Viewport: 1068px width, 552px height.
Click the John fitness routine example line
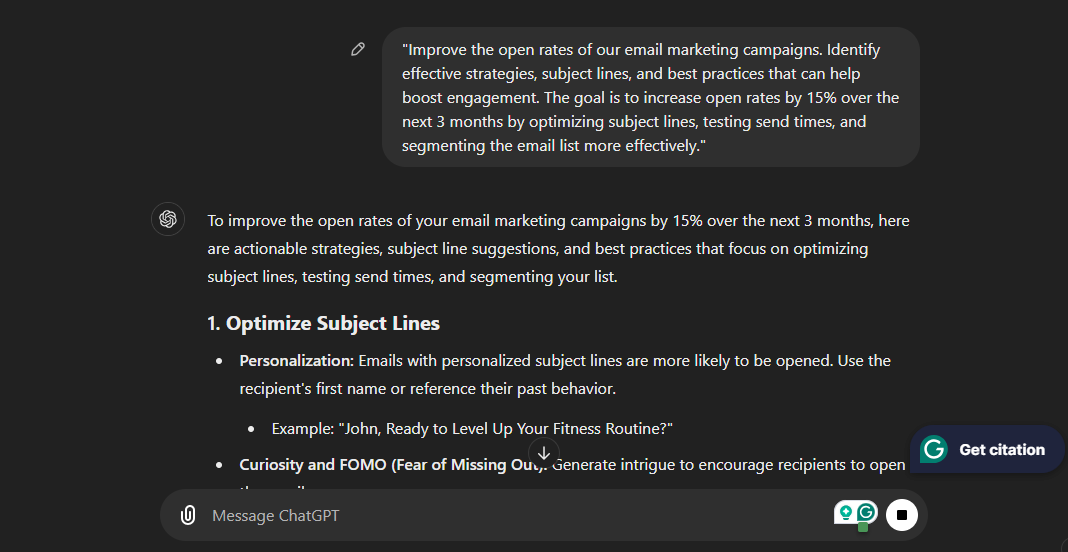pos(472,429)
